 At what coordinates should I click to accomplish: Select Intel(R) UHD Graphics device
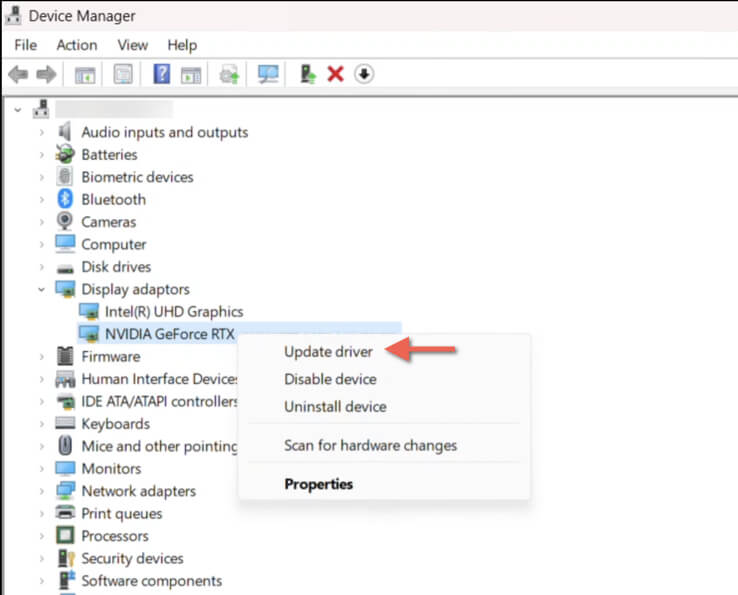(x=174, y=311)
